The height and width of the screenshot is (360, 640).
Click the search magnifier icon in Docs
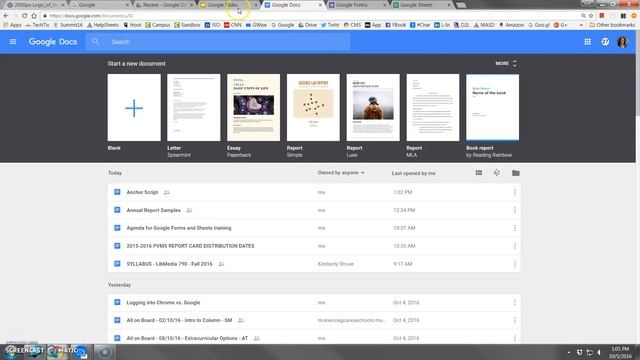96,42
